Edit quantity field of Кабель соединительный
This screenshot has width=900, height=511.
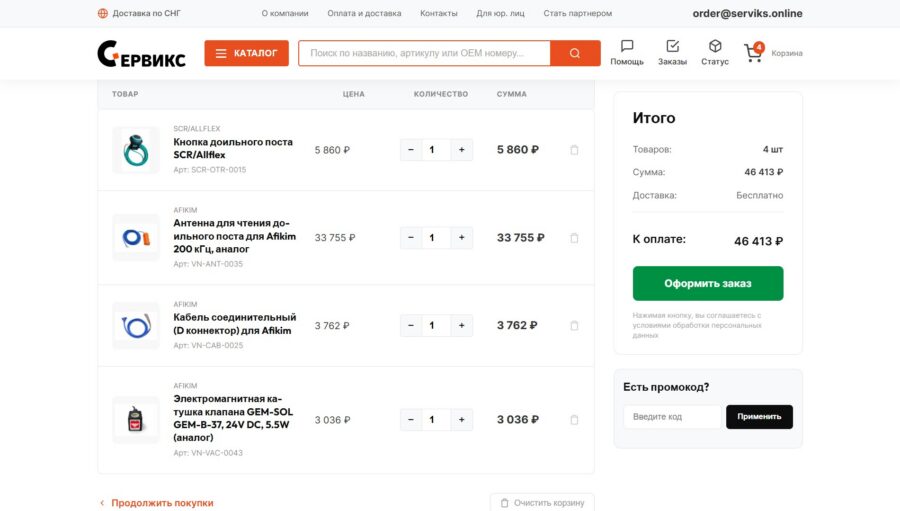[x=436, y=326]
